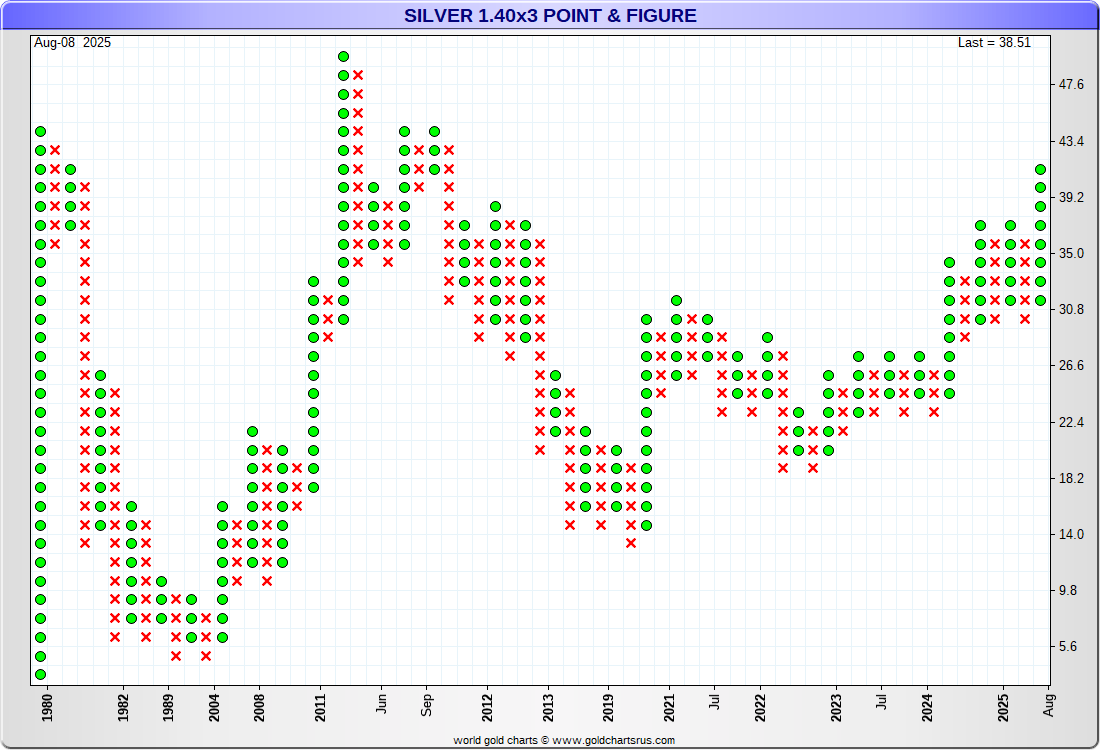
Task: Click the 2023 year label
Action: 836,708
